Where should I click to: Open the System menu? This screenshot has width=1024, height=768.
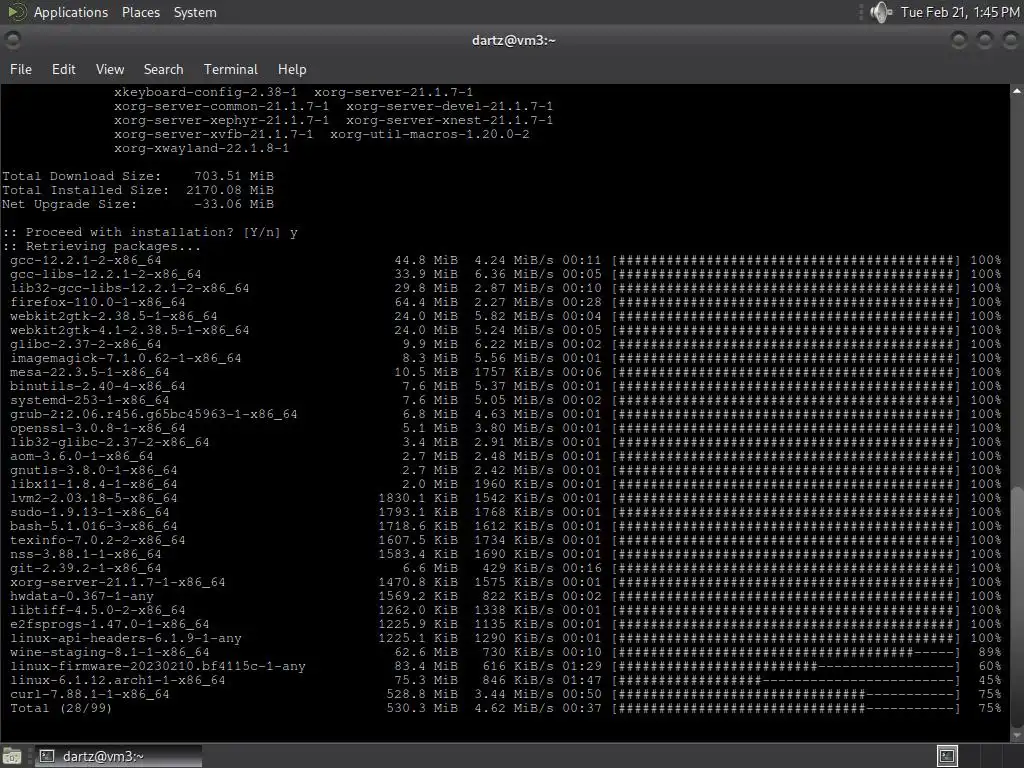pyautogui.click(x=195, y=12)
